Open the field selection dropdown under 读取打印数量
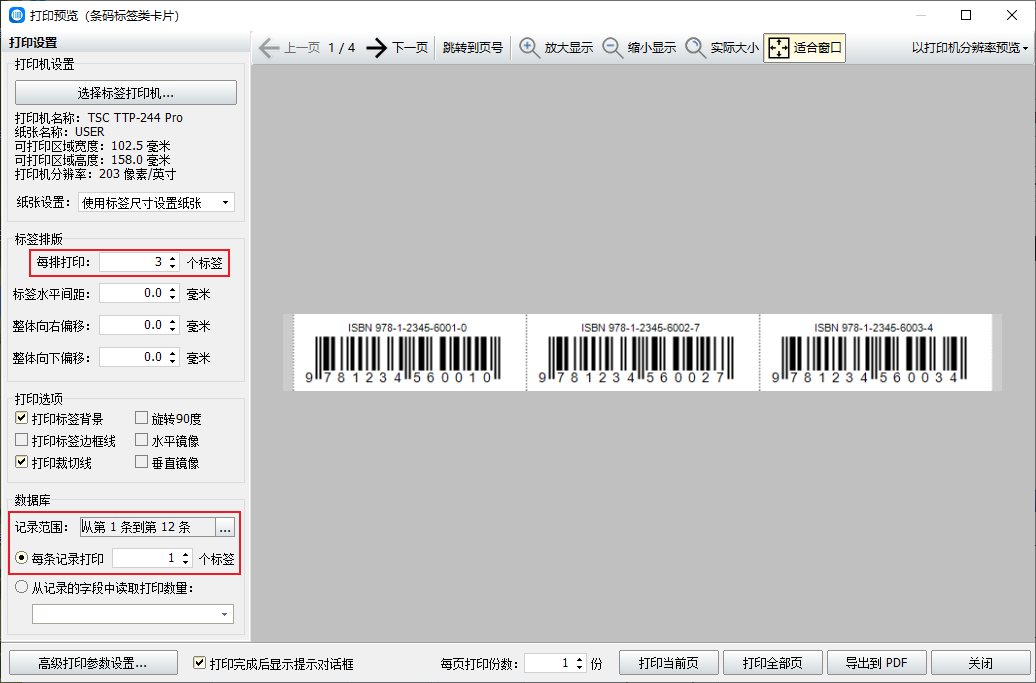Image resolution: width=1036 pixels, height=683 pixels. [x=133, y=614]
